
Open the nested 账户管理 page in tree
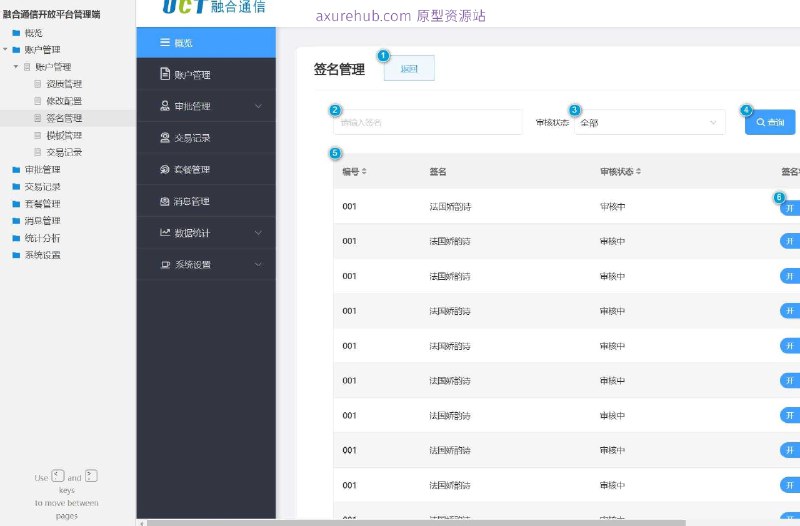(53, 67)
